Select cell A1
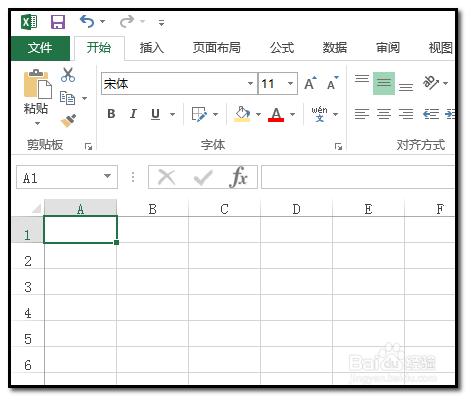The width and height of the screenshot is (466, 396). (80, 230)
